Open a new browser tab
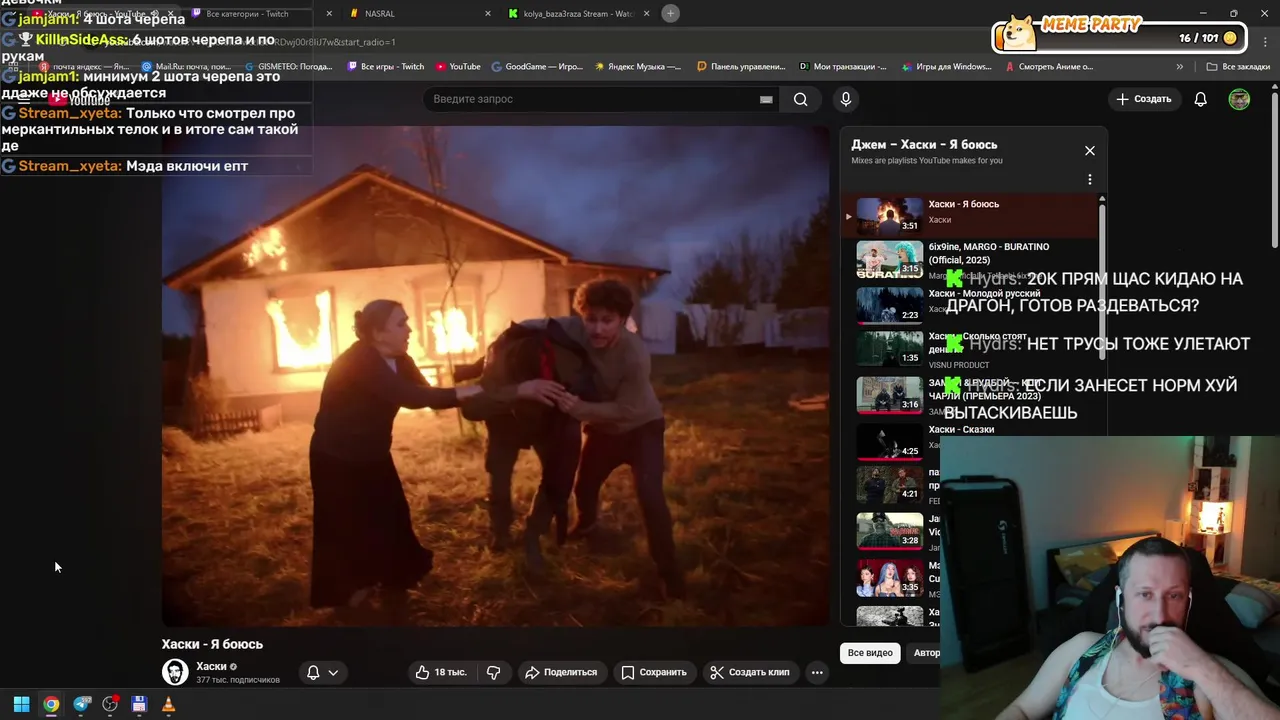This screenshot has width=1280, height=720. click(x=671, y=13)
